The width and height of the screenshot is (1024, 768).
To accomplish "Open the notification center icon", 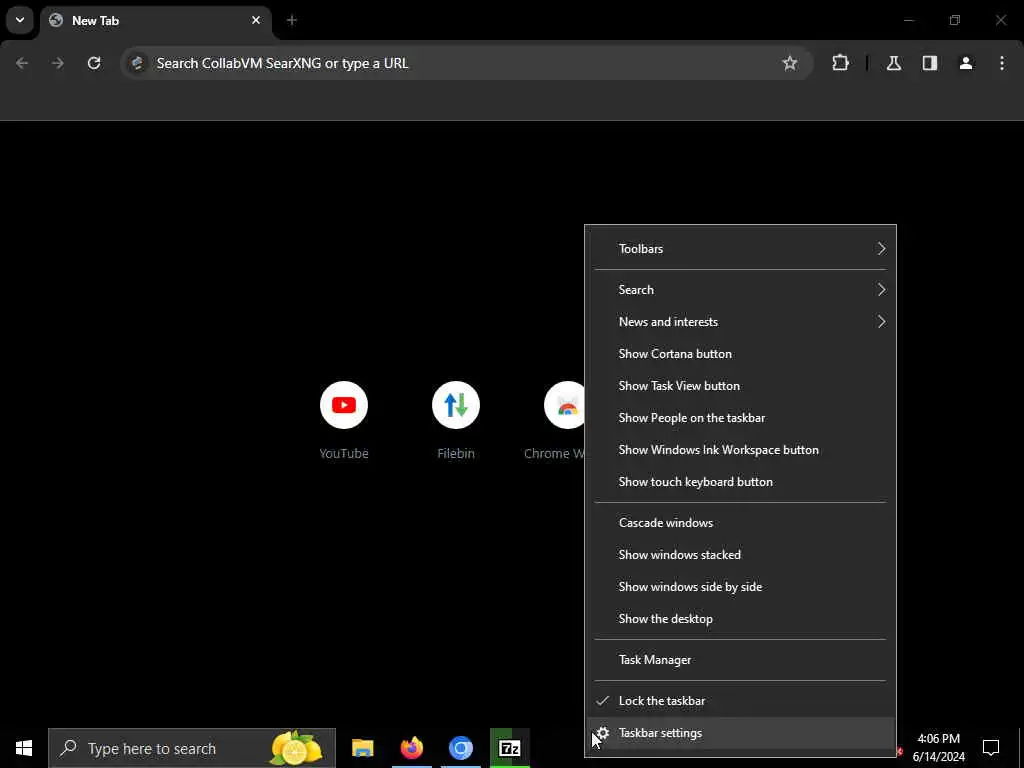I will [x=991, y=748].
